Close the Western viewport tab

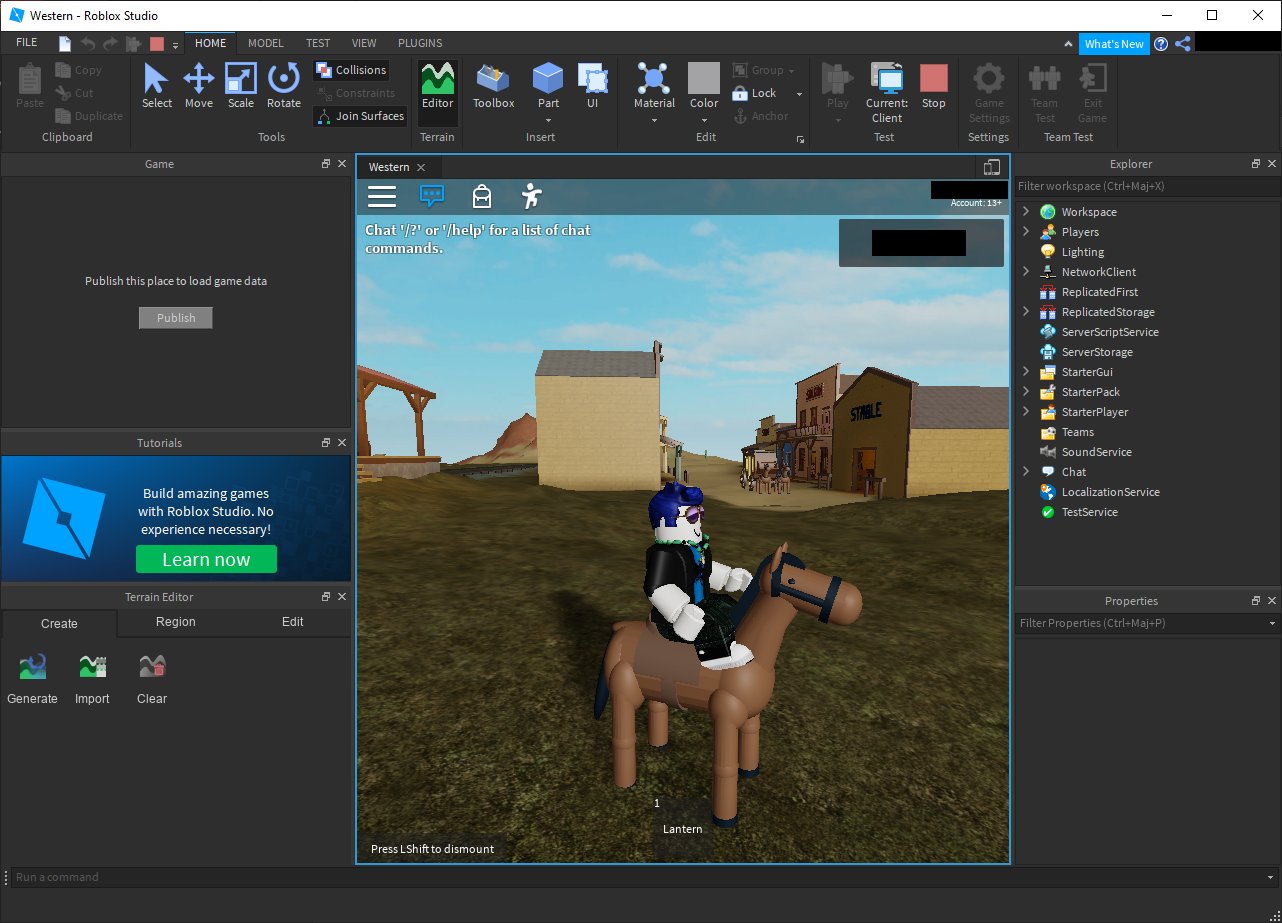421,167
